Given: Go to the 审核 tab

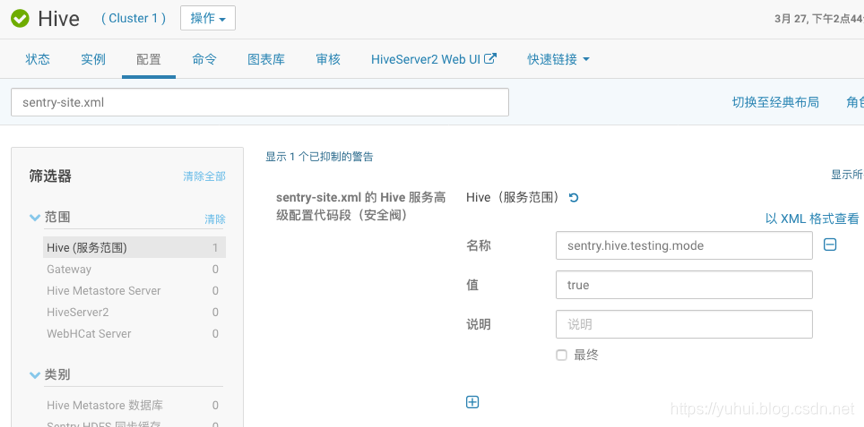Looking at the screenshot, I should pos(328,59).
